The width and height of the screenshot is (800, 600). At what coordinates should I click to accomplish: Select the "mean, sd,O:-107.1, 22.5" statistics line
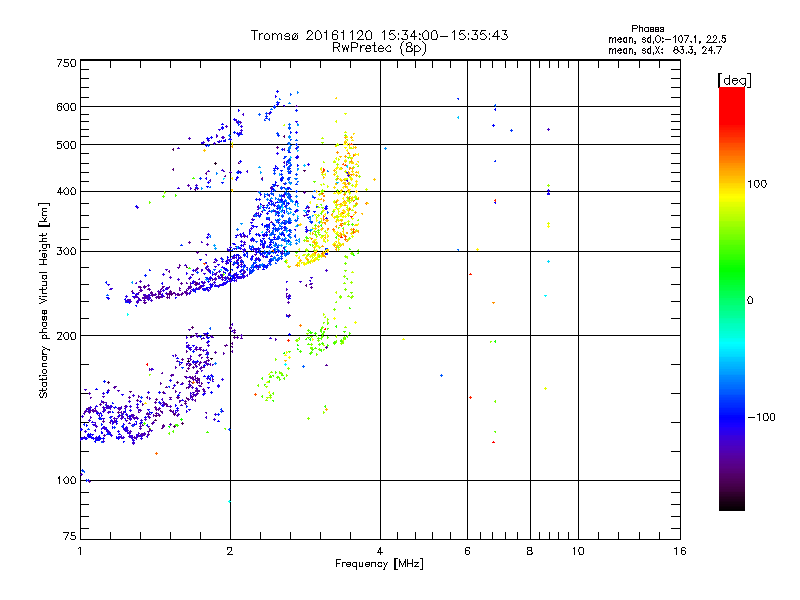[x=667, y=39]
